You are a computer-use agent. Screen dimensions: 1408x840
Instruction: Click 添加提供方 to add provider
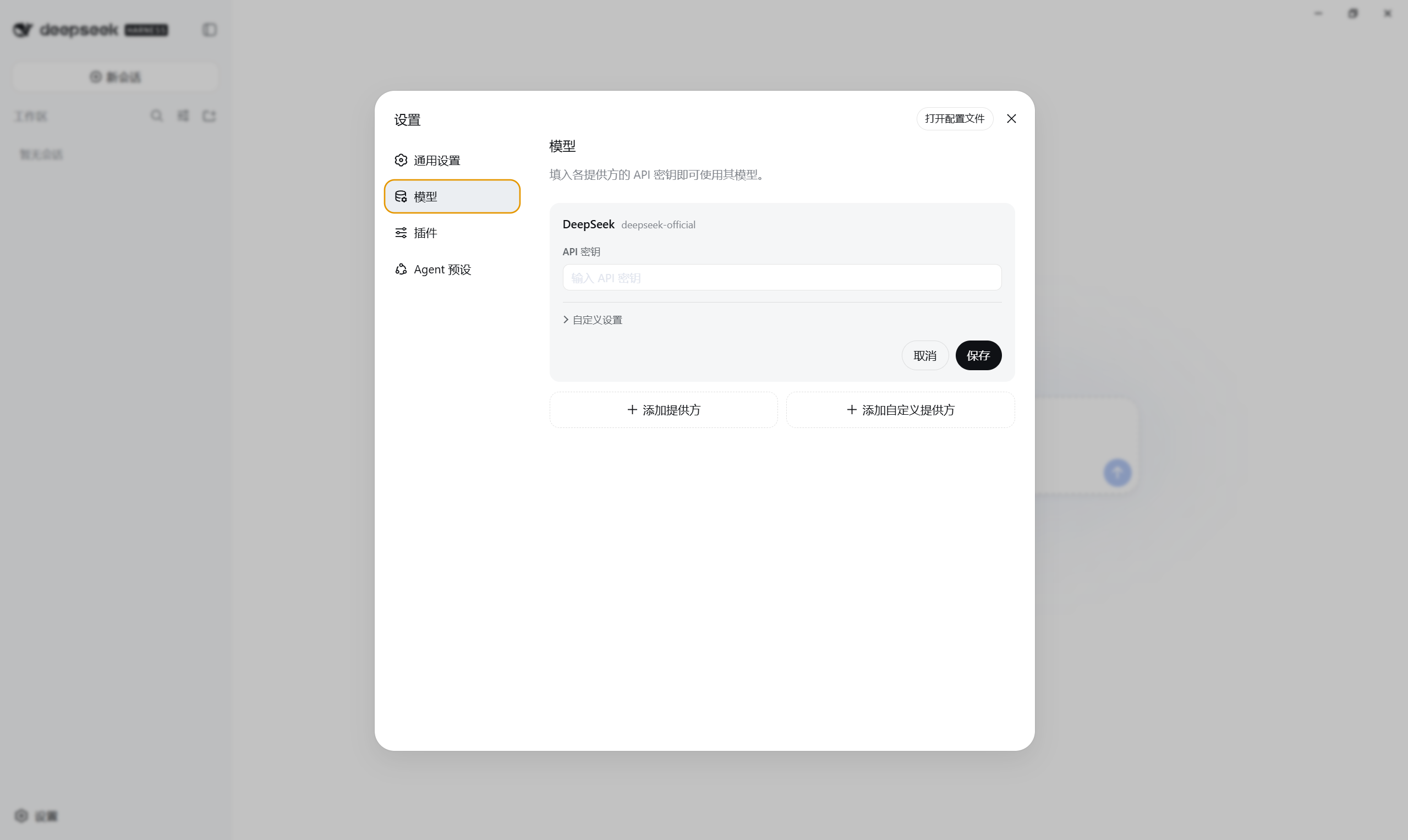pyautogui.click(x=664, y=410)
